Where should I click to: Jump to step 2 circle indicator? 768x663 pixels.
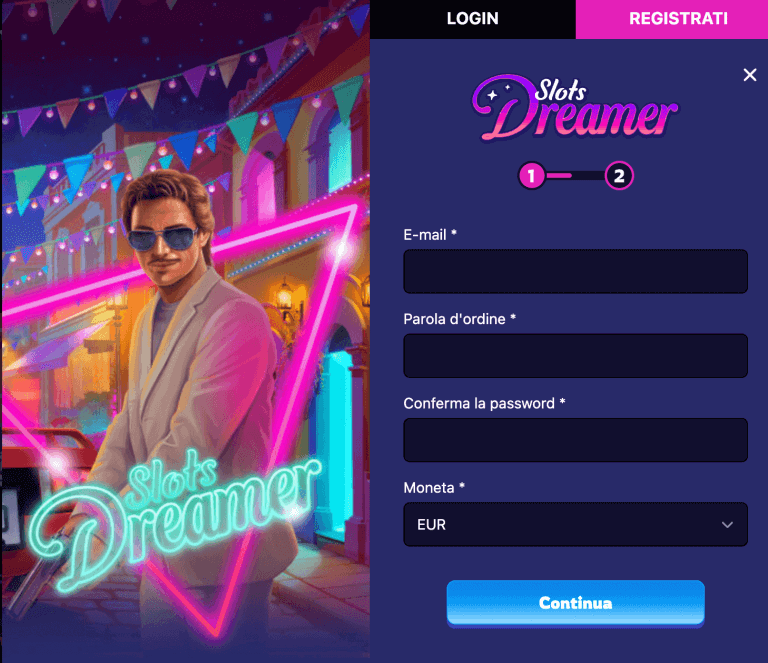pos(619,175)
